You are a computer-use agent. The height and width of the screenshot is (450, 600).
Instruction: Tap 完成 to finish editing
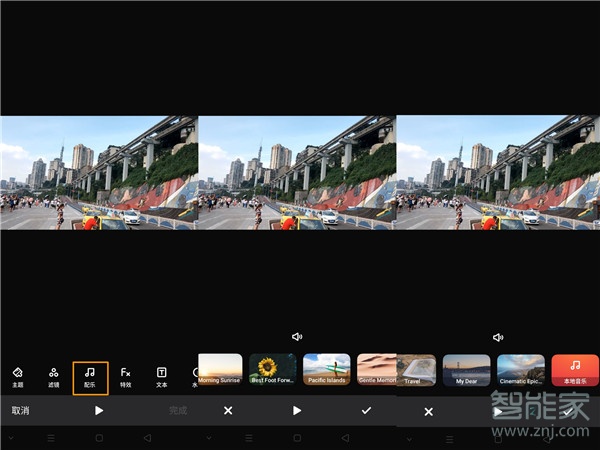(177, 410)
